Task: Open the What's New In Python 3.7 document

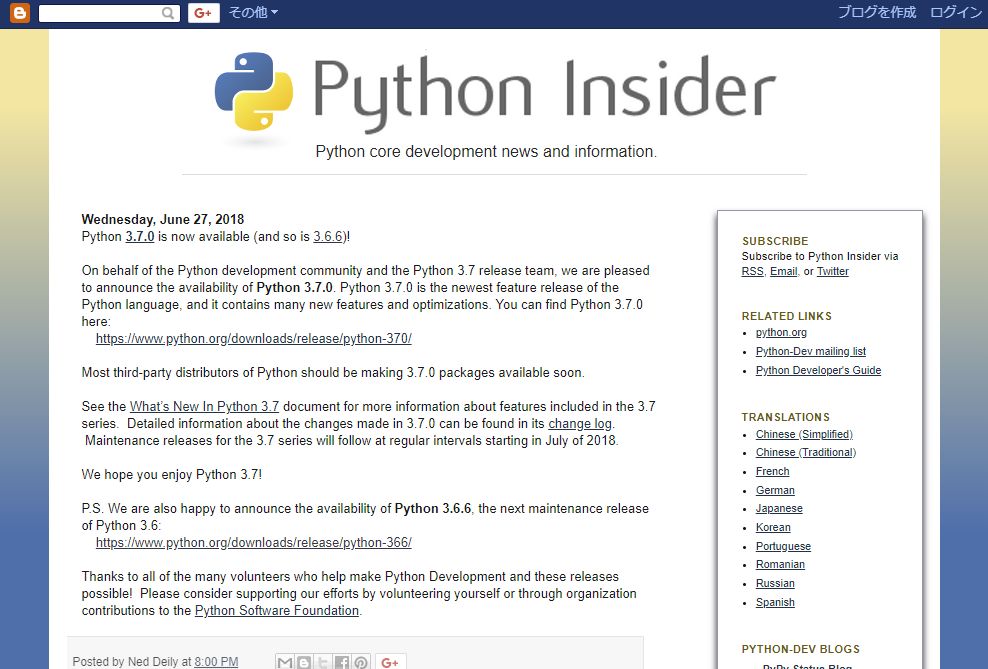Action: [x=203, y=406]
